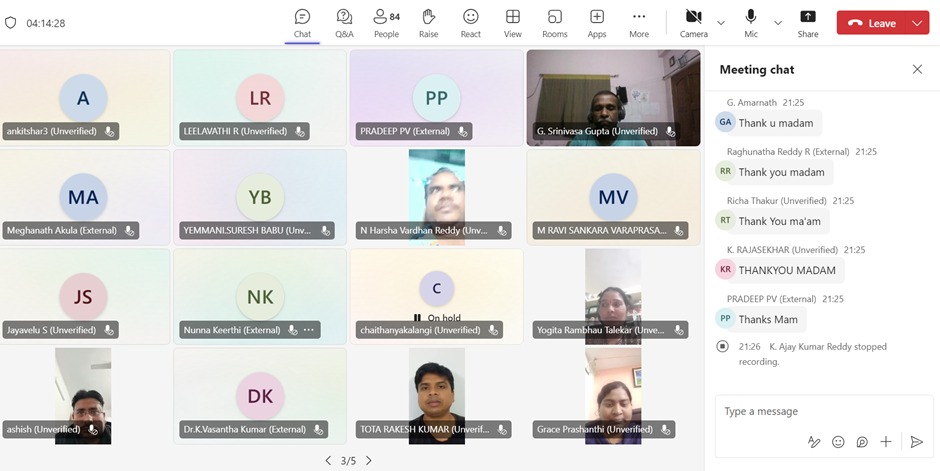Share your screen
Image resolution: width=940 pixels, height=471 pixels.
[808, 23]
